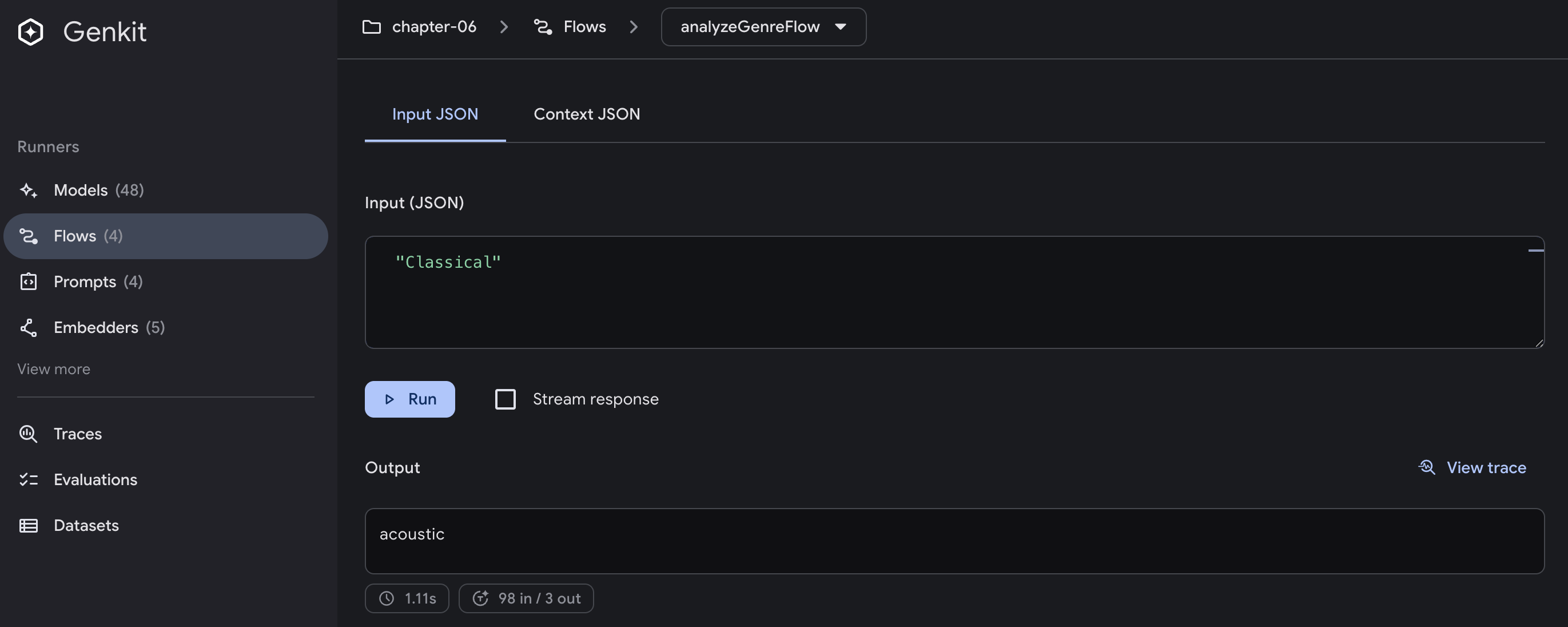Click the Input (JSON) heading label
Viewport: 1568px width, 627px height.
click(414, 203)
